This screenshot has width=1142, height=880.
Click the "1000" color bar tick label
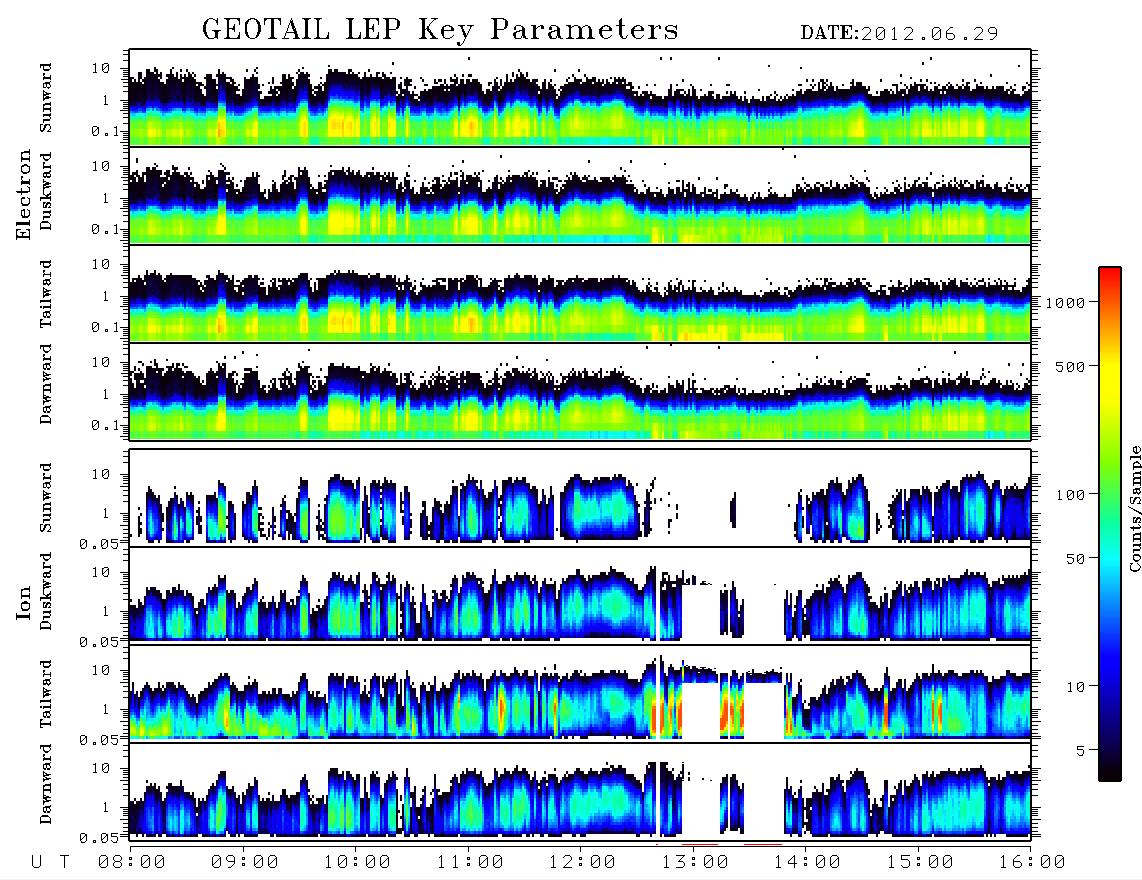[1065, 302]
